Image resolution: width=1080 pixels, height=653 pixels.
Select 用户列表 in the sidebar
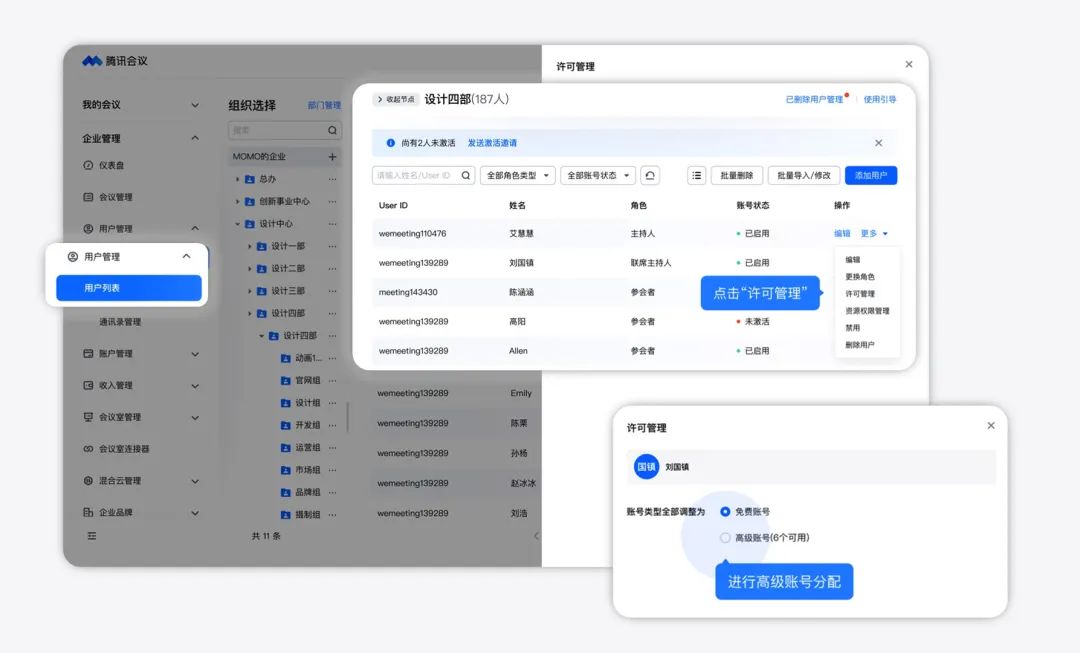128,288
